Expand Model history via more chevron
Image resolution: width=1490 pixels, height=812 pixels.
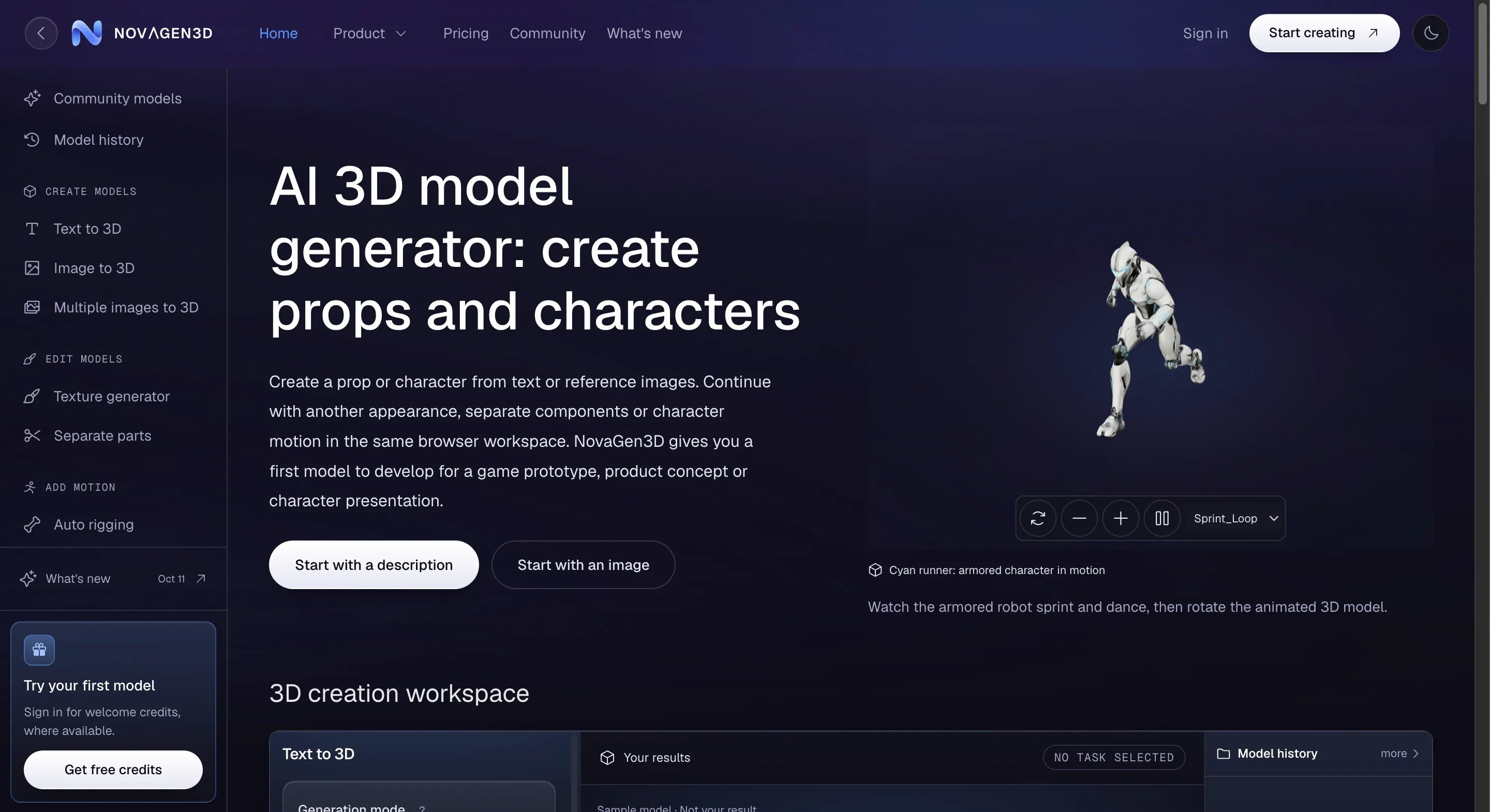pyautogui.click(x=1400, y=753)
